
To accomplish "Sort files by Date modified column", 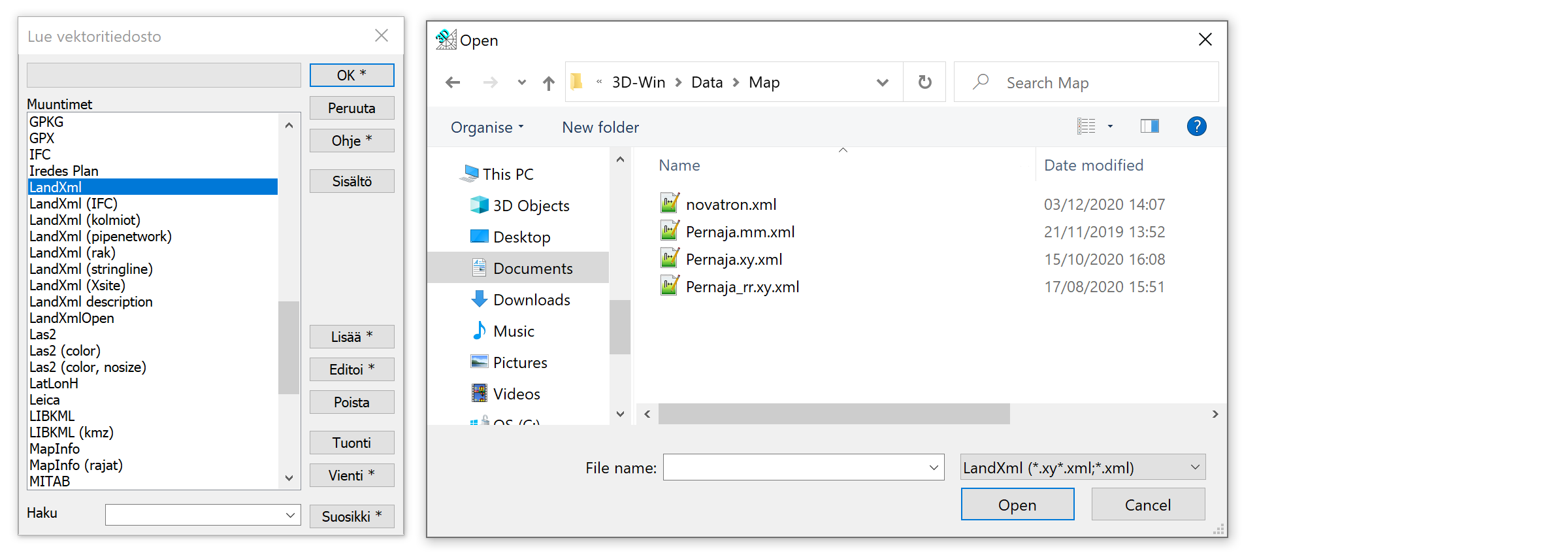I will coord(1093,165).
